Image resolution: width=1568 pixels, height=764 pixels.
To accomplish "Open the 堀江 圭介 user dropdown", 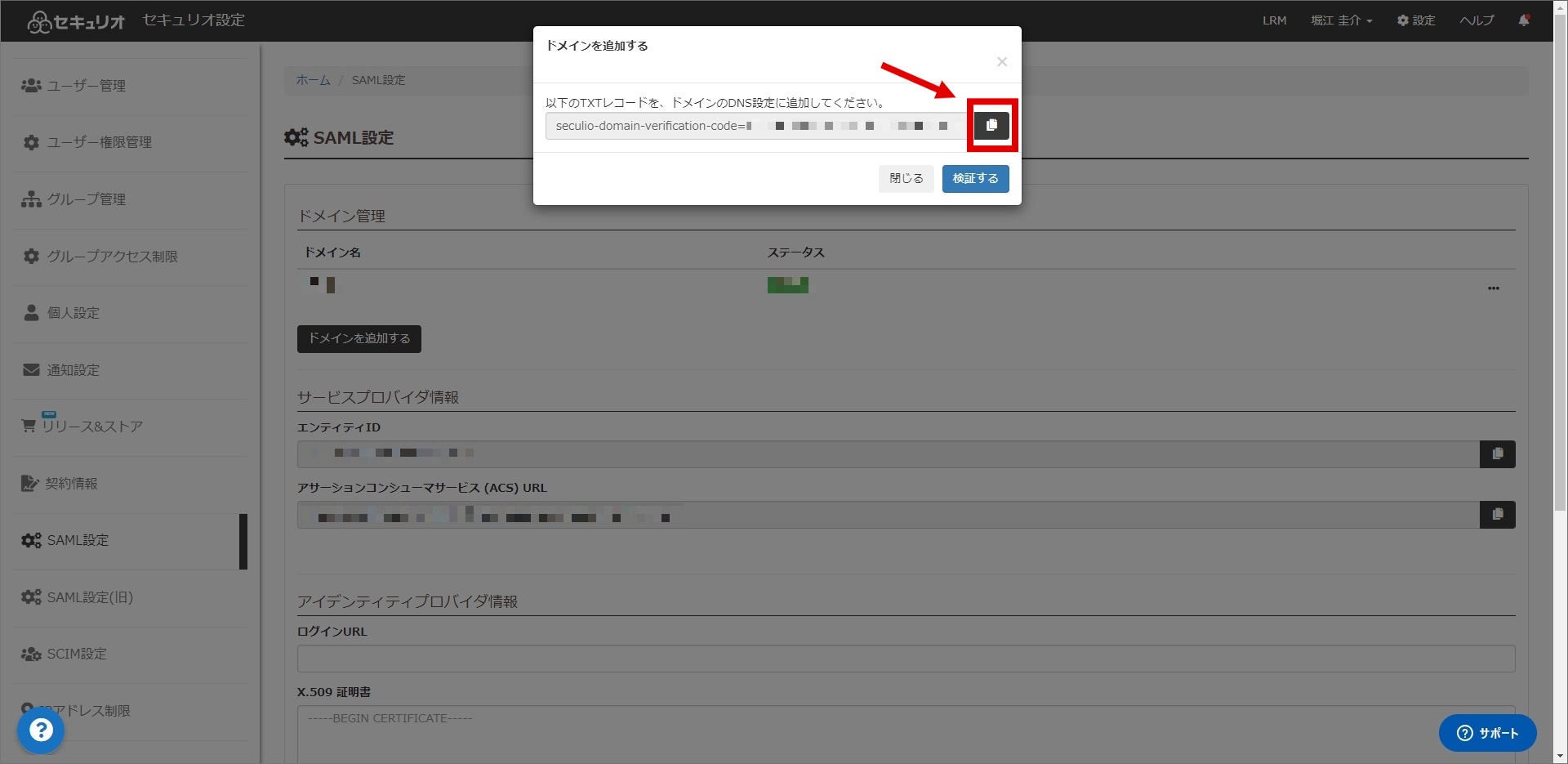I will tap(1341, 20).
